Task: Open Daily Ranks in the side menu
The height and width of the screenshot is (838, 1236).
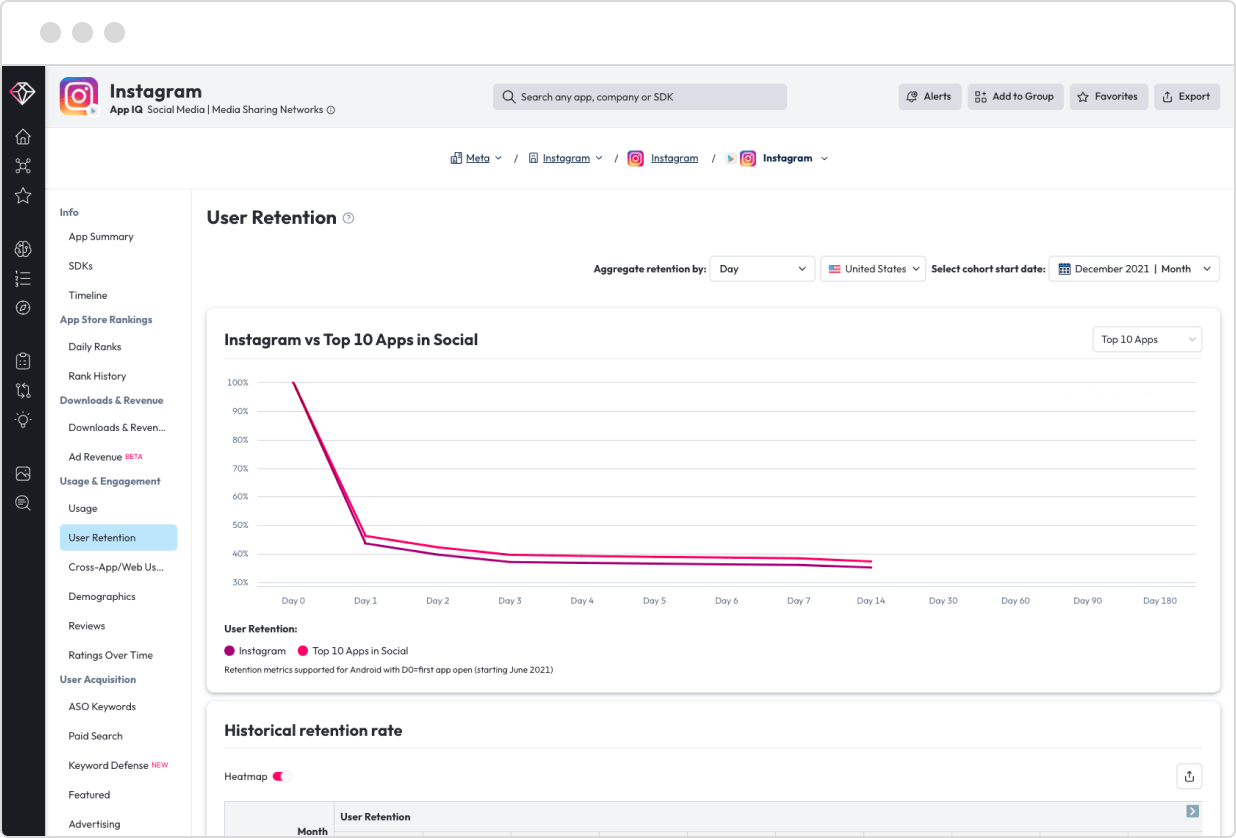Action: pos(95,347)
